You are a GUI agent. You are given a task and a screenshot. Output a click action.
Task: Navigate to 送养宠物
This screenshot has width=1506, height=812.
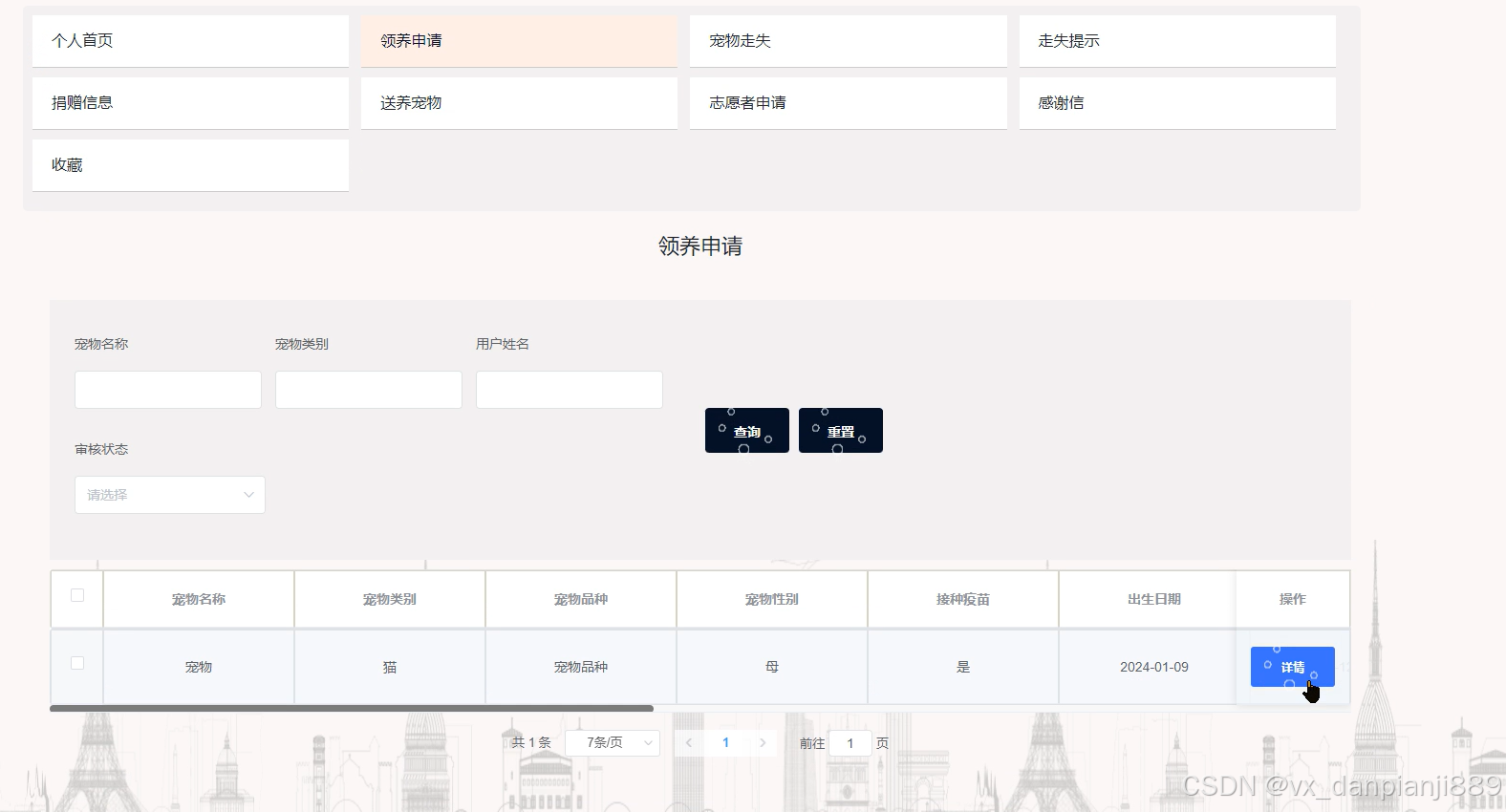click(x=519, y=103)
